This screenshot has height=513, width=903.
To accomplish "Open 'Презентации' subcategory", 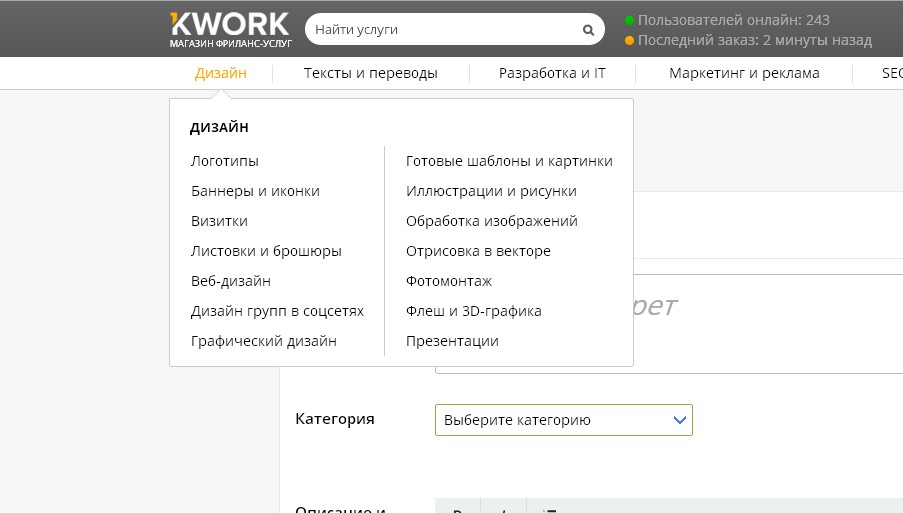I will click(x=452, y=341).
